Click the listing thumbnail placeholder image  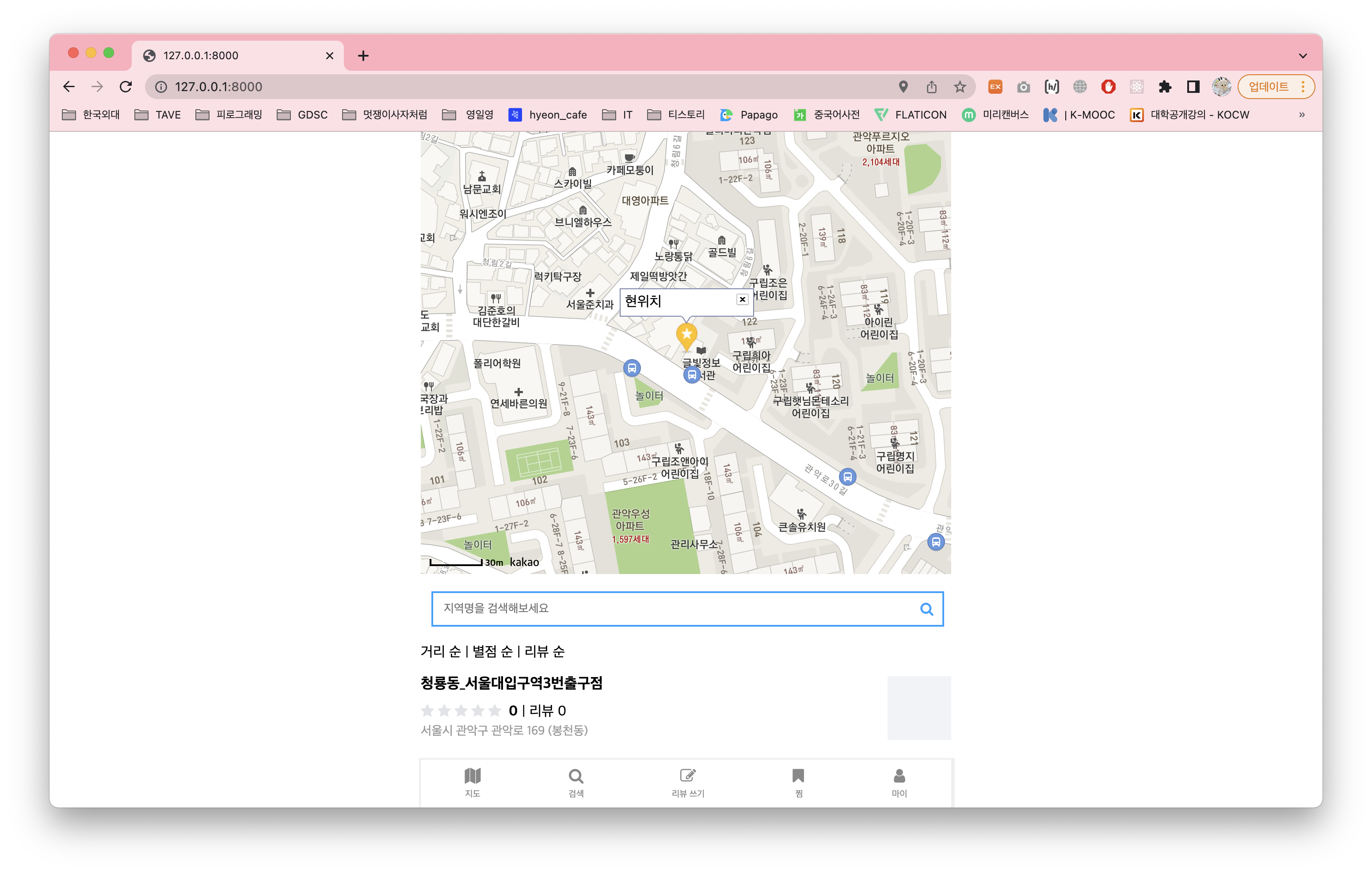click(x=918, y=708)
